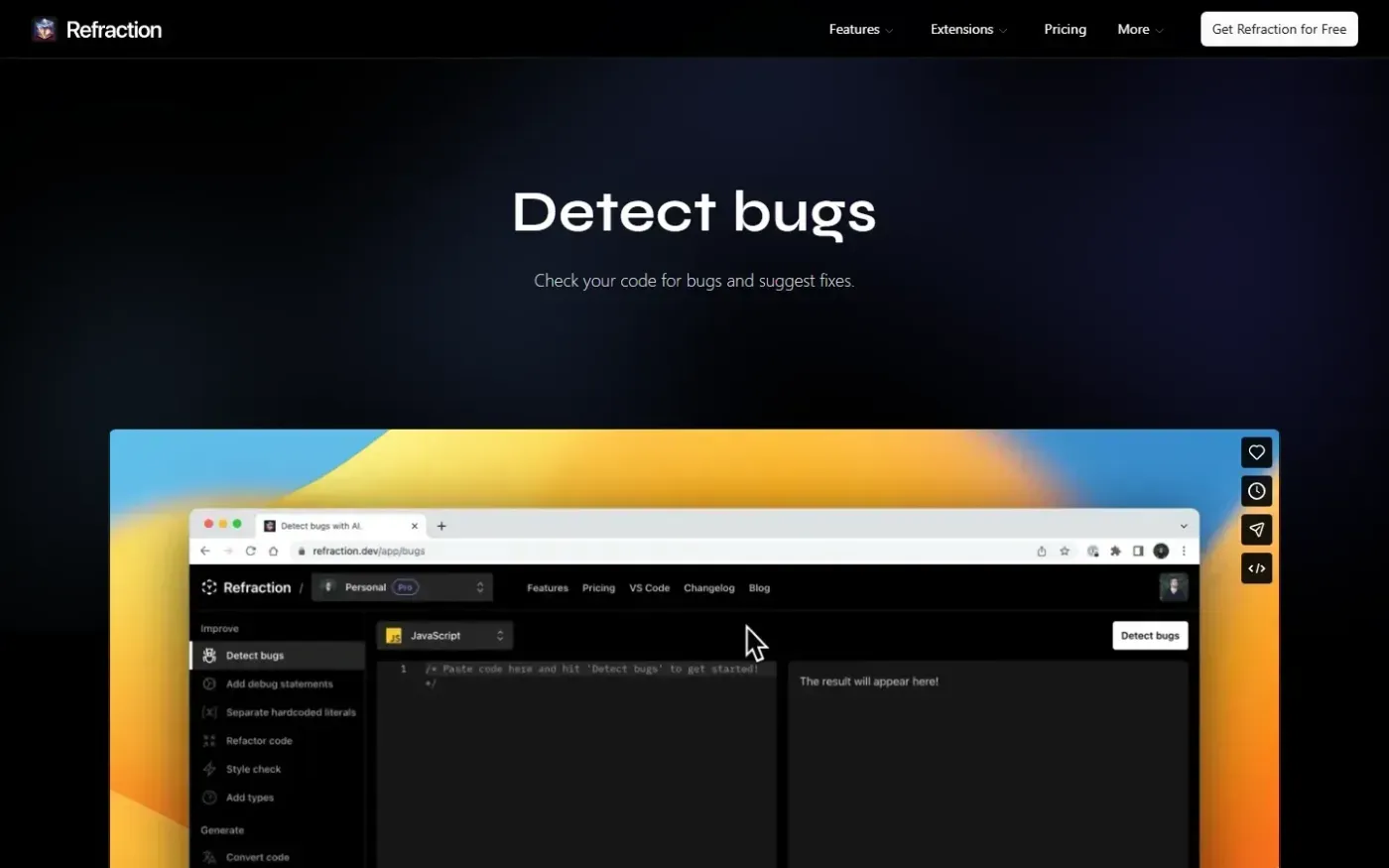This screenshot has height=868, width=1389.
Task: Toggle the browser side panel icon
Action: point(1138,552)
